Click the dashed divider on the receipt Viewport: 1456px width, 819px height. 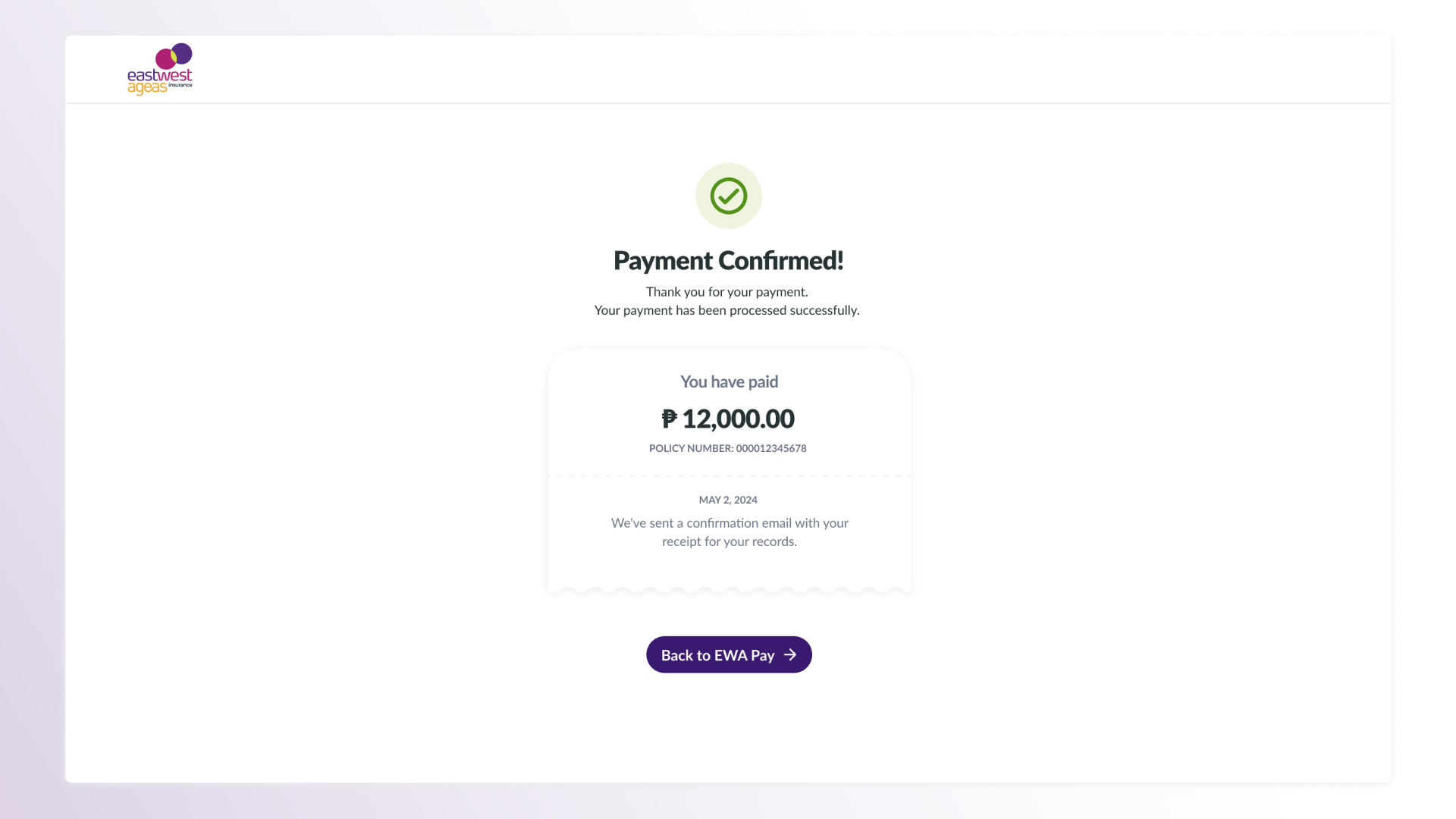point(728,475)
